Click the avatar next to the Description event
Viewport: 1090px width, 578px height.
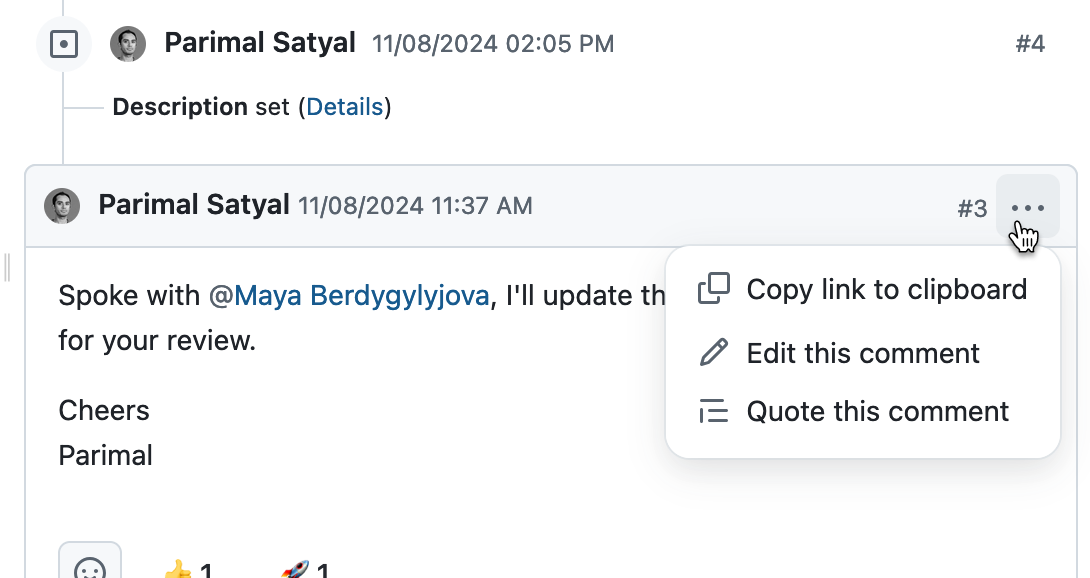pyautogui.click(x=128, y=43)
